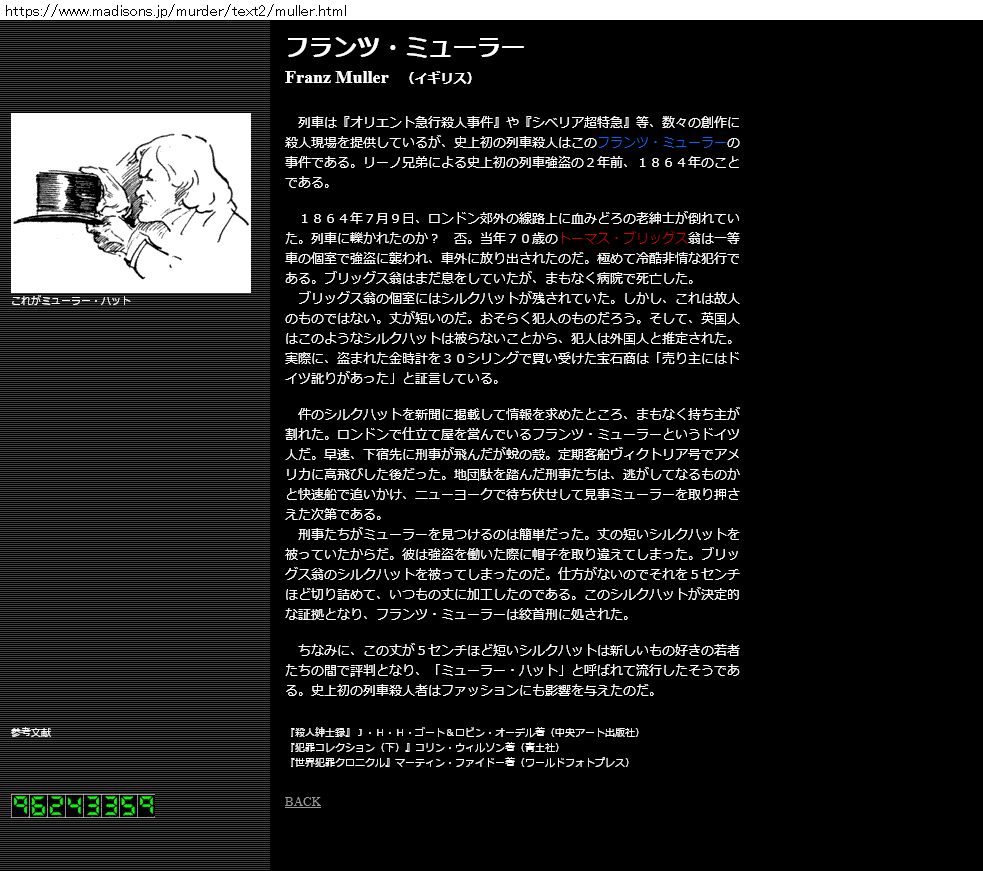Click the BACK link
Viewport: 983px width, 871px height.
[303, 802]
